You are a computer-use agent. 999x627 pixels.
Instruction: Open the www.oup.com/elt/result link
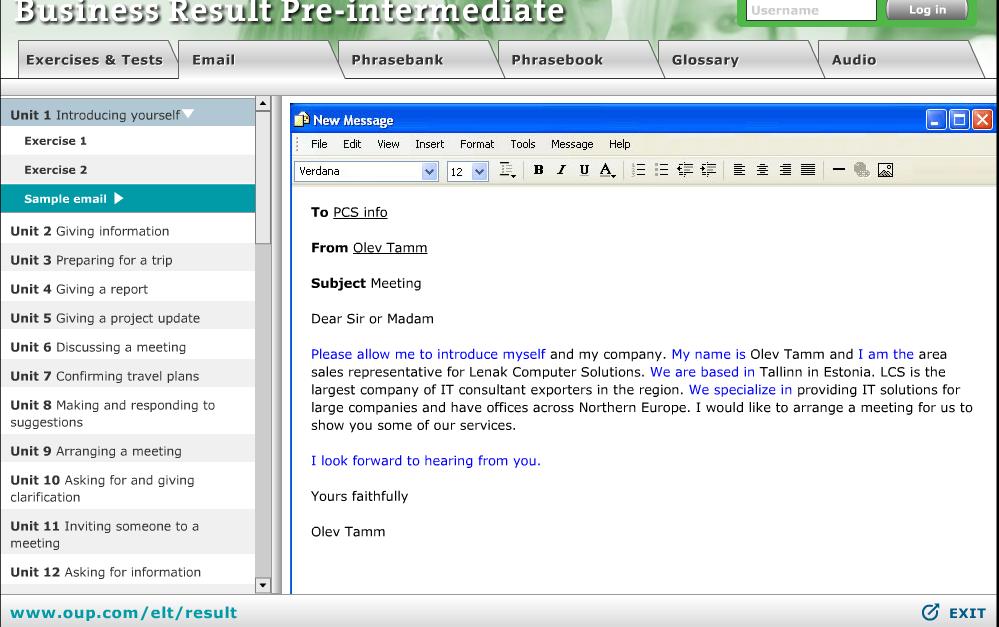tap(124, 612)
